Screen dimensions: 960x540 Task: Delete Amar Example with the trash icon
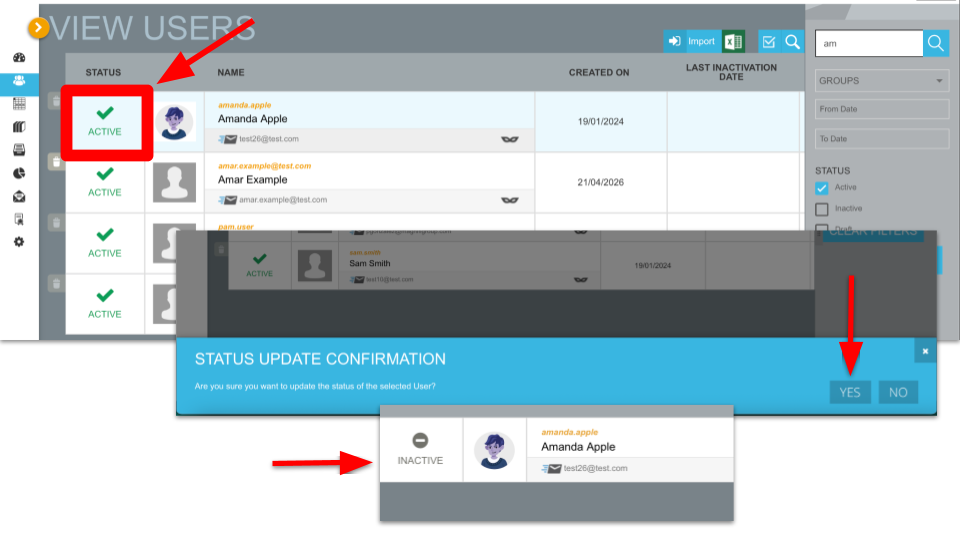pos(56,162)
